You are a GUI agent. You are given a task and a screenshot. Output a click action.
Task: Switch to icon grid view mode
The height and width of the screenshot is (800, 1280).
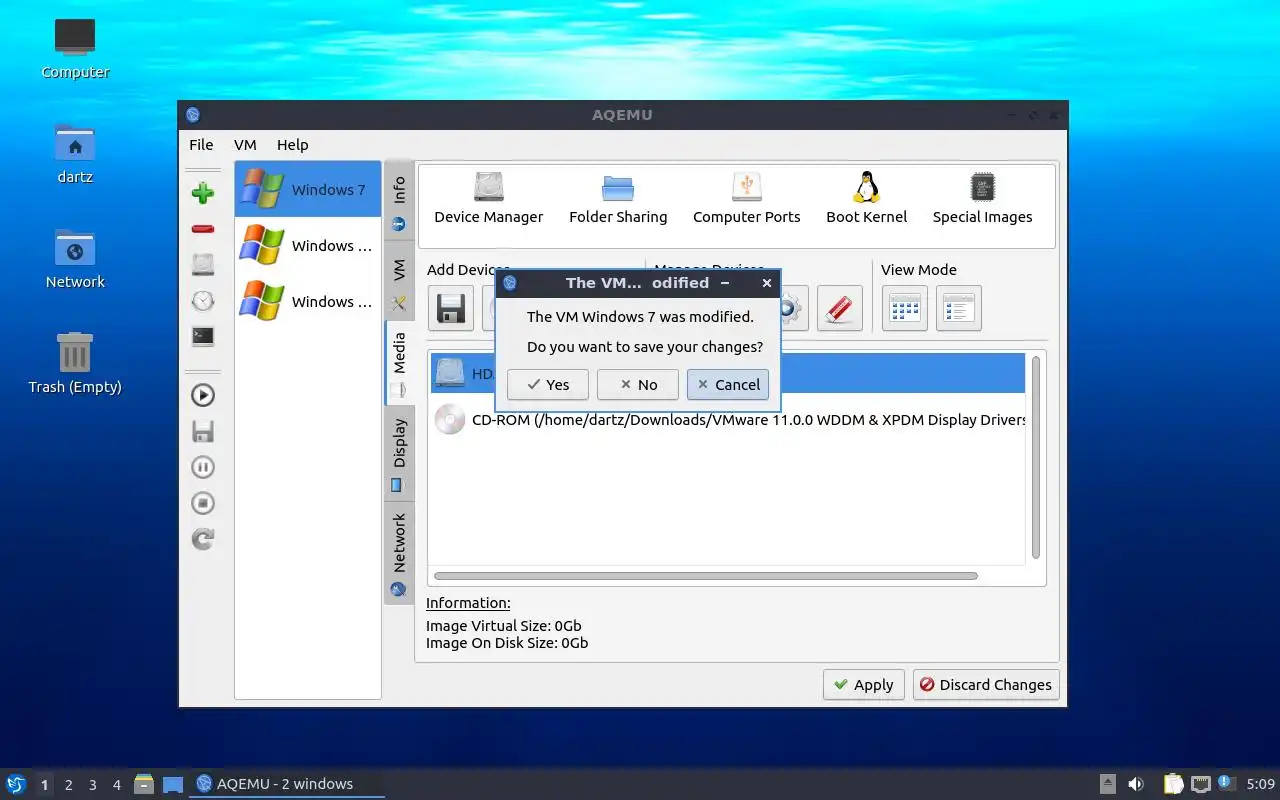pos(905,309)
